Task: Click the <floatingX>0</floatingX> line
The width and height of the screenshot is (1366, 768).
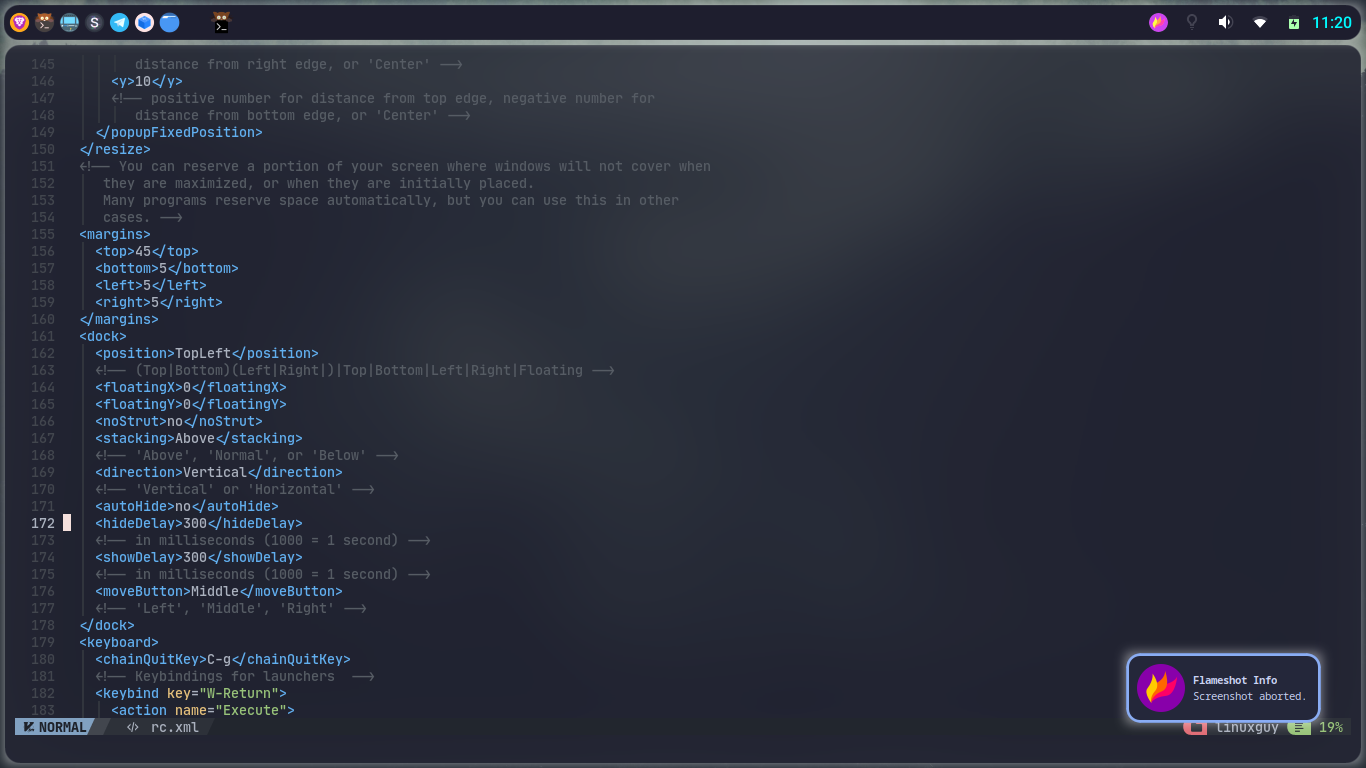Action: click(x=191, y=388)
